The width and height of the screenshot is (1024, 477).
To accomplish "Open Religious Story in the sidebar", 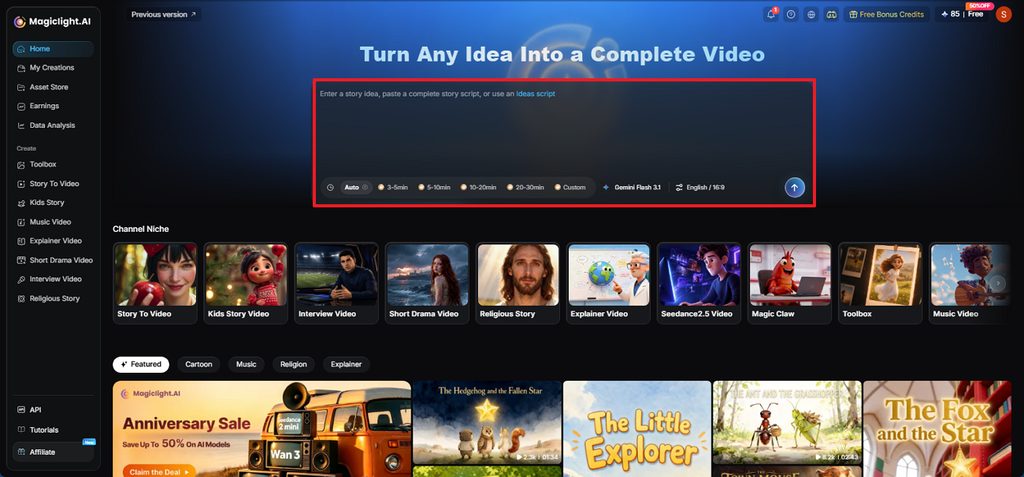I will click(x=53, y=299).
